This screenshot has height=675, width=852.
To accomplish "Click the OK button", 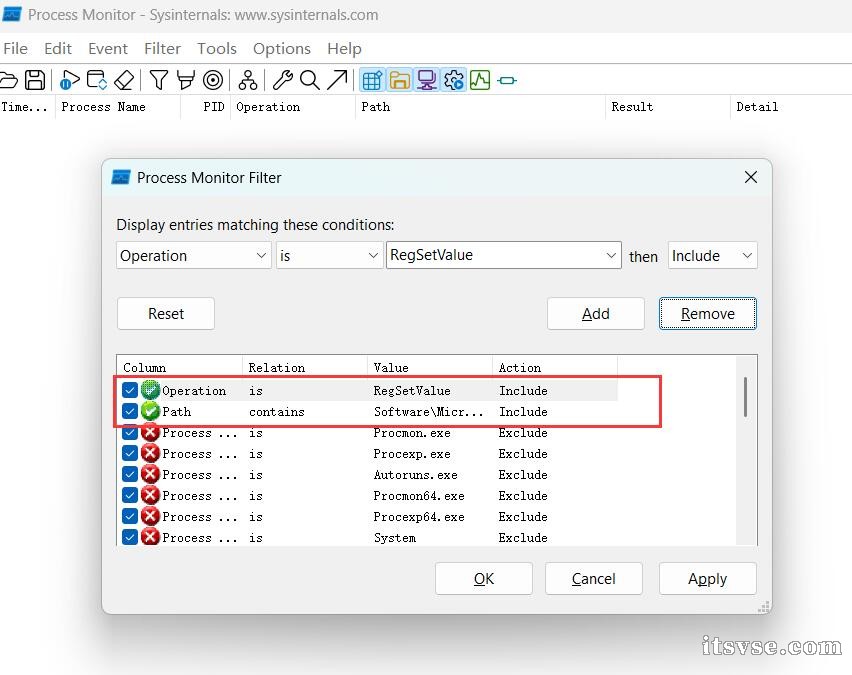I will (x=484, y=579).
